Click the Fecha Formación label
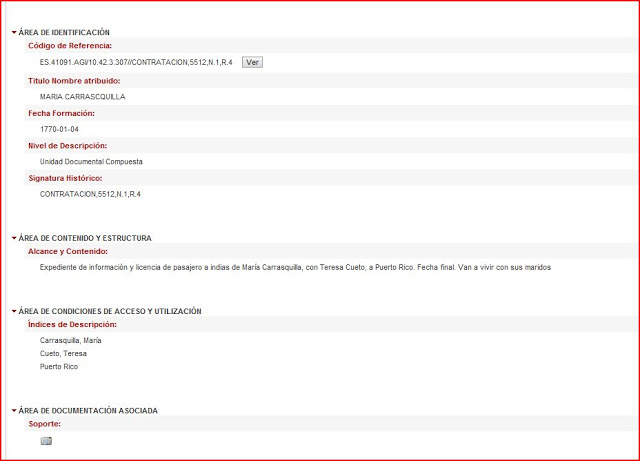Screen dimensions: 640x461 pyautogui.click(x=62, y=113)
